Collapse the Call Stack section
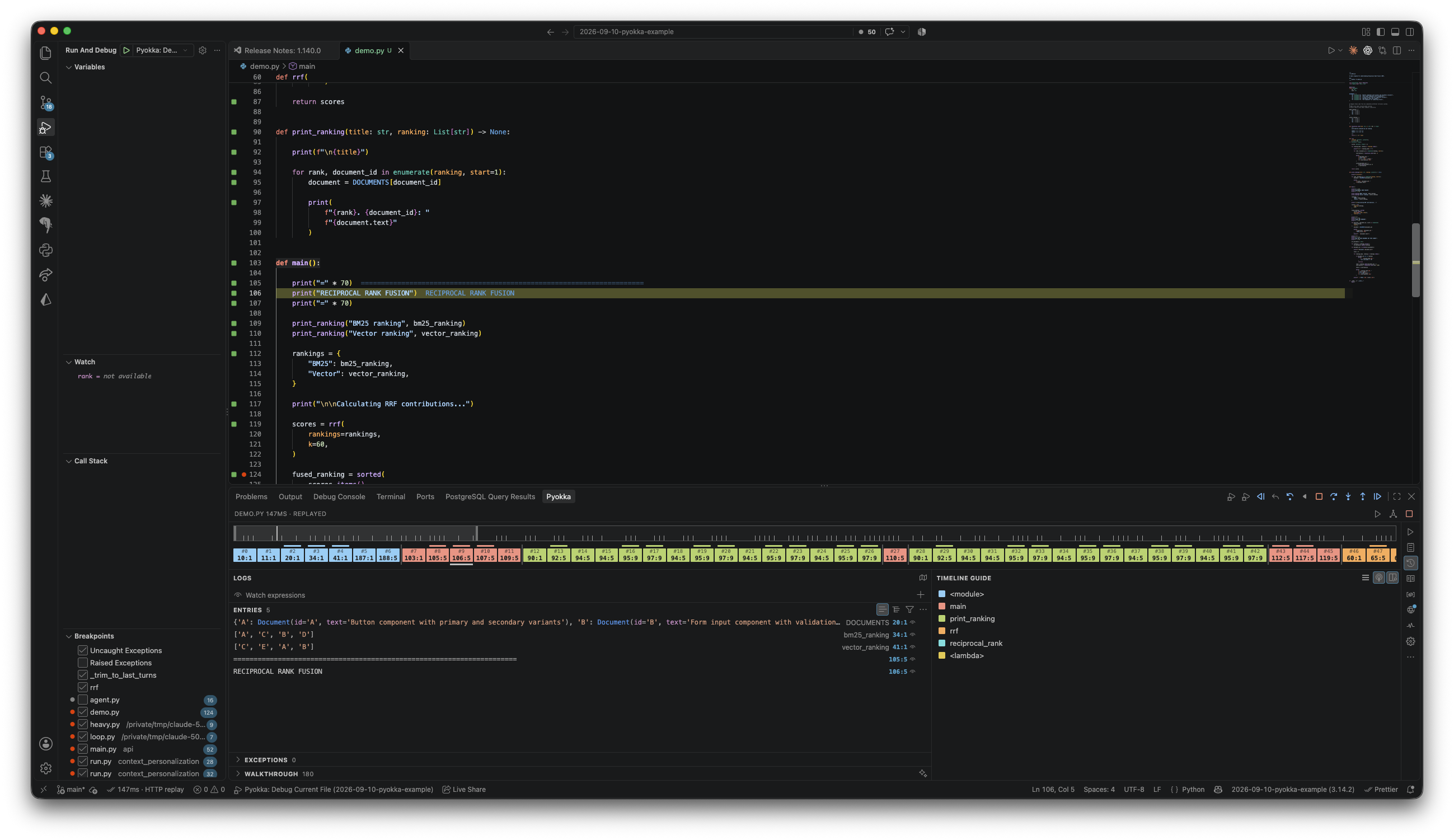 click(x=69, y=461)
